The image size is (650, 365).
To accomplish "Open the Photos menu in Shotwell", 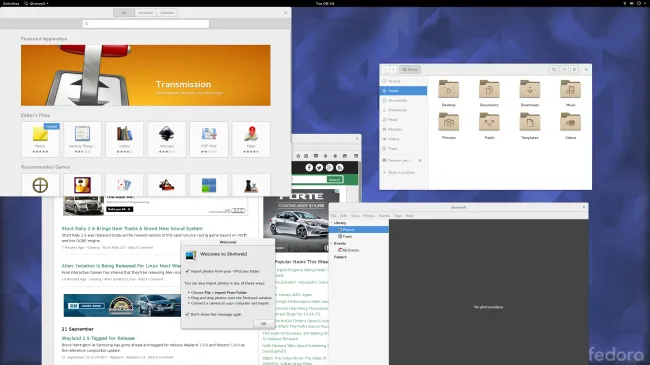I will tap(369, 216).
